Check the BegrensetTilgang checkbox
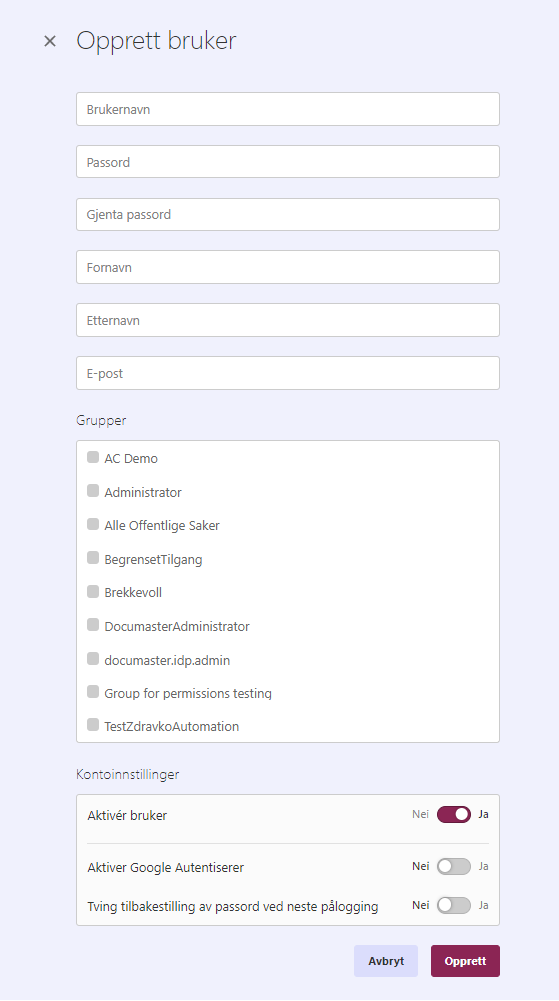 [x=93, y=558]
